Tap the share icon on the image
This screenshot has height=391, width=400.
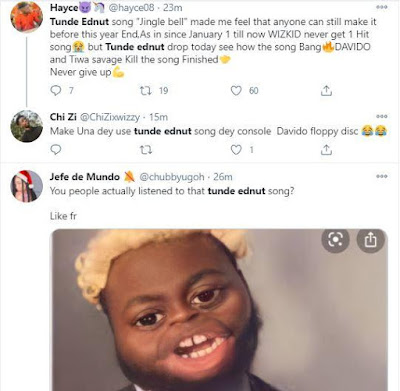pyautogui.click(x=371, y=239)
